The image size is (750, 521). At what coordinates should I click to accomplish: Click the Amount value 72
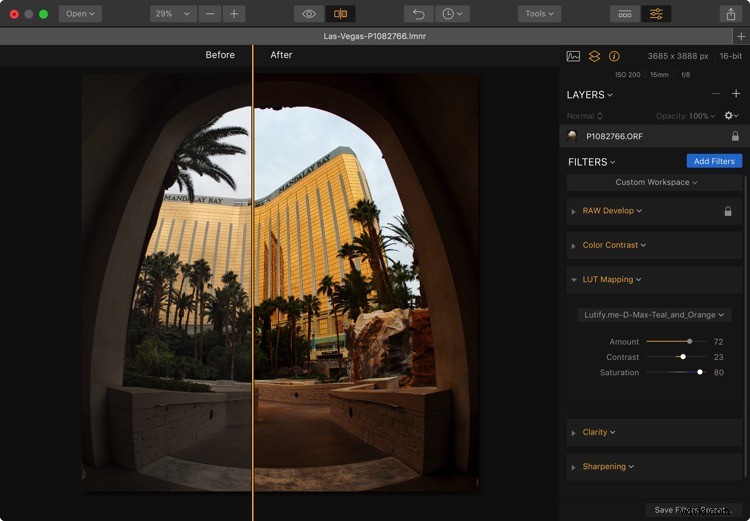click(718, 342)
